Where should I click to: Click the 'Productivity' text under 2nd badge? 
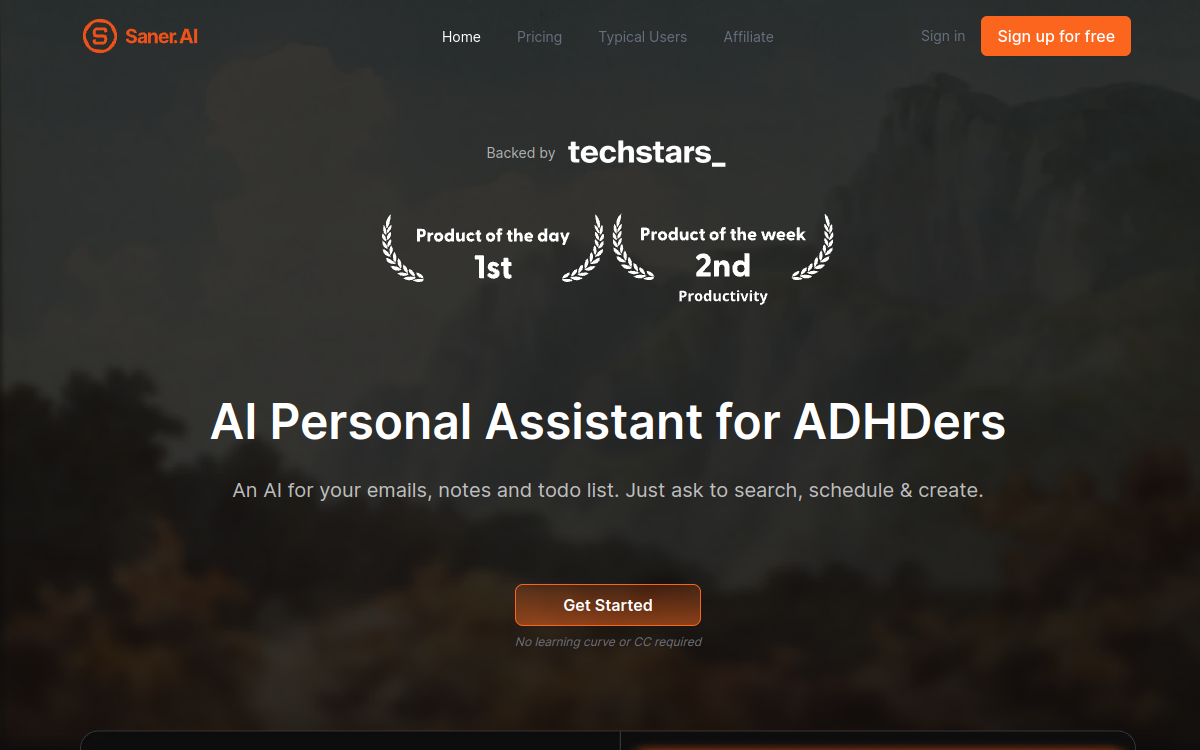723,296
